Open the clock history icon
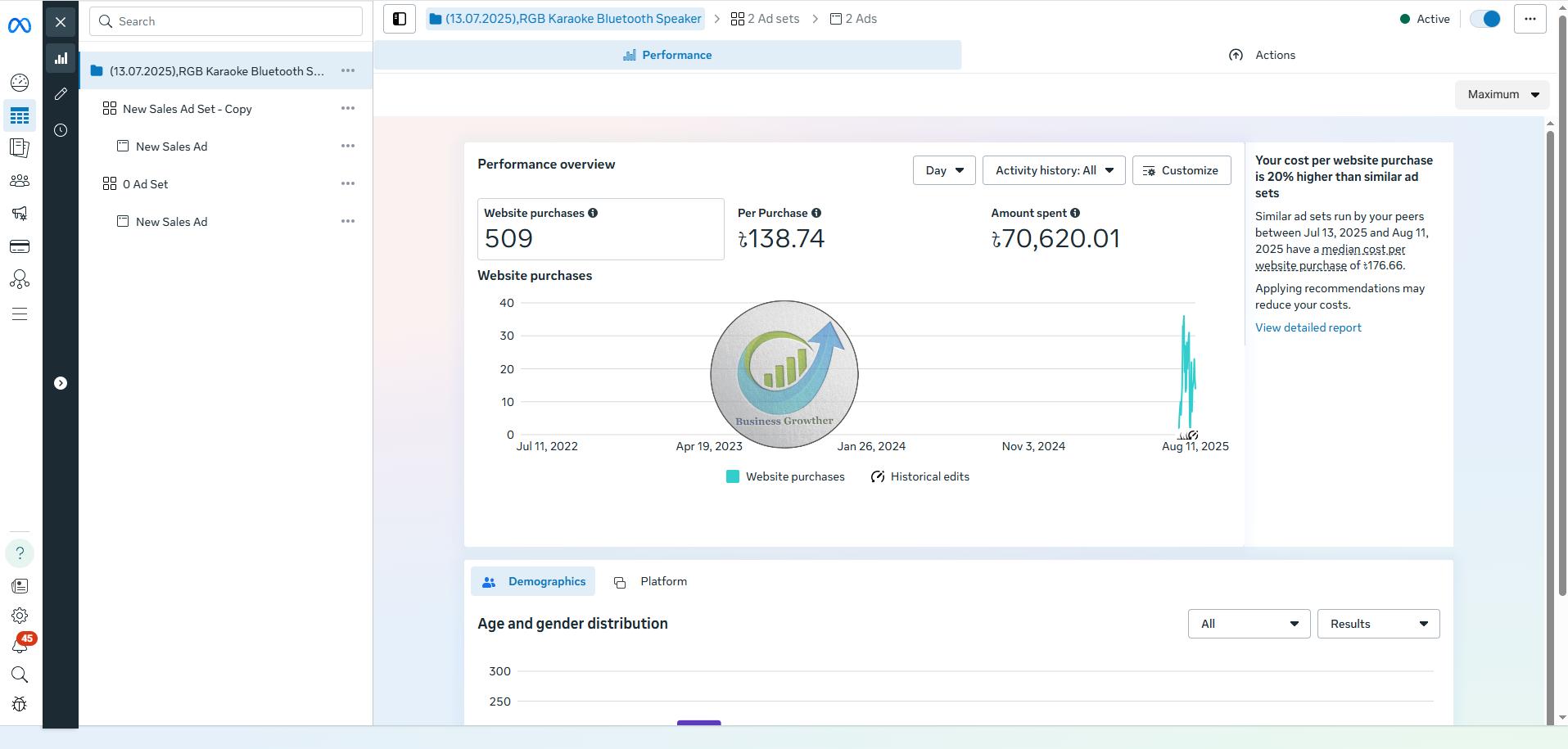1568x749 pixels. click(x=61, y=130)
